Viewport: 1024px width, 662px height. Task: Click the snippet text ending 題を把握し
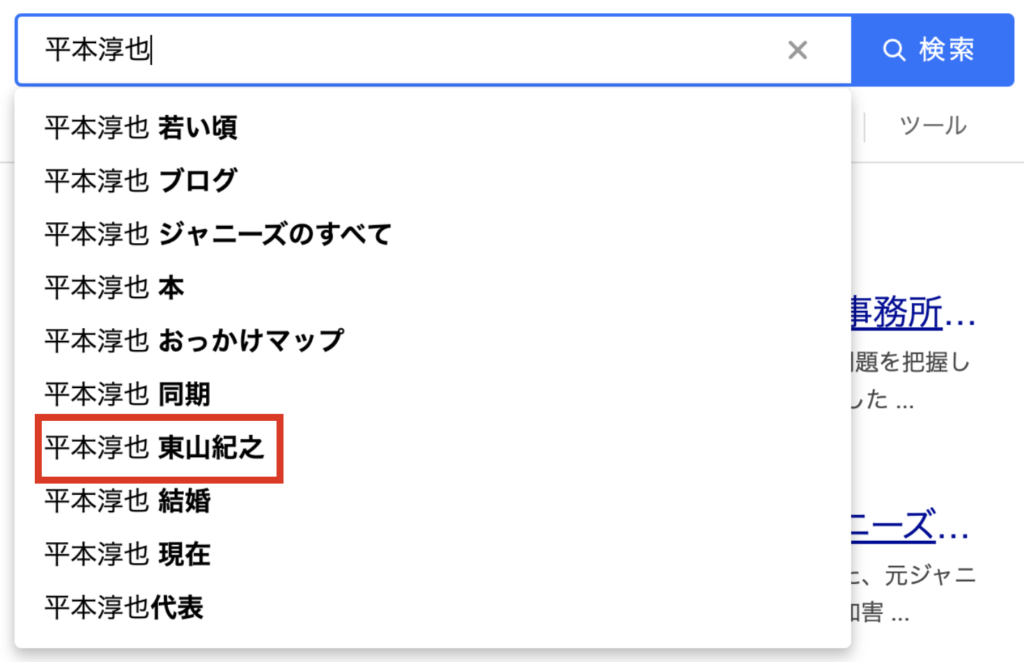pos(911,362)
